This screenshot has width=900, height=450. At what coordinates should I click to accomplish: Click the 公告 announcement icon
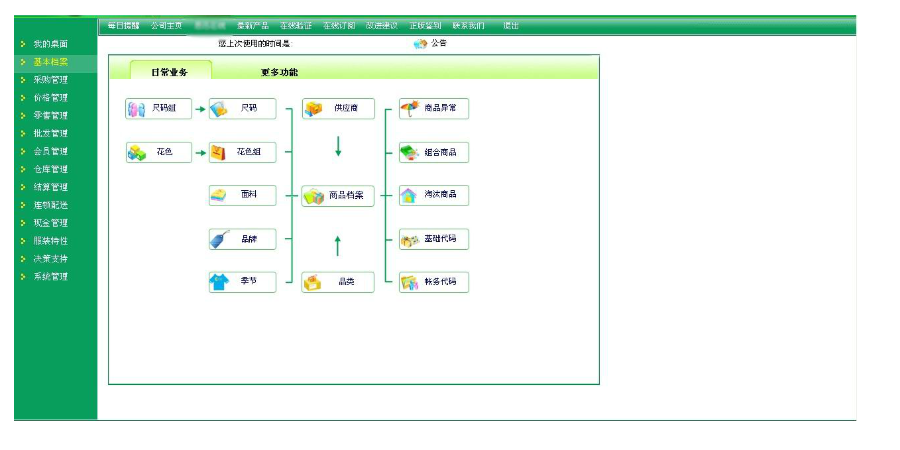(421, 44)
